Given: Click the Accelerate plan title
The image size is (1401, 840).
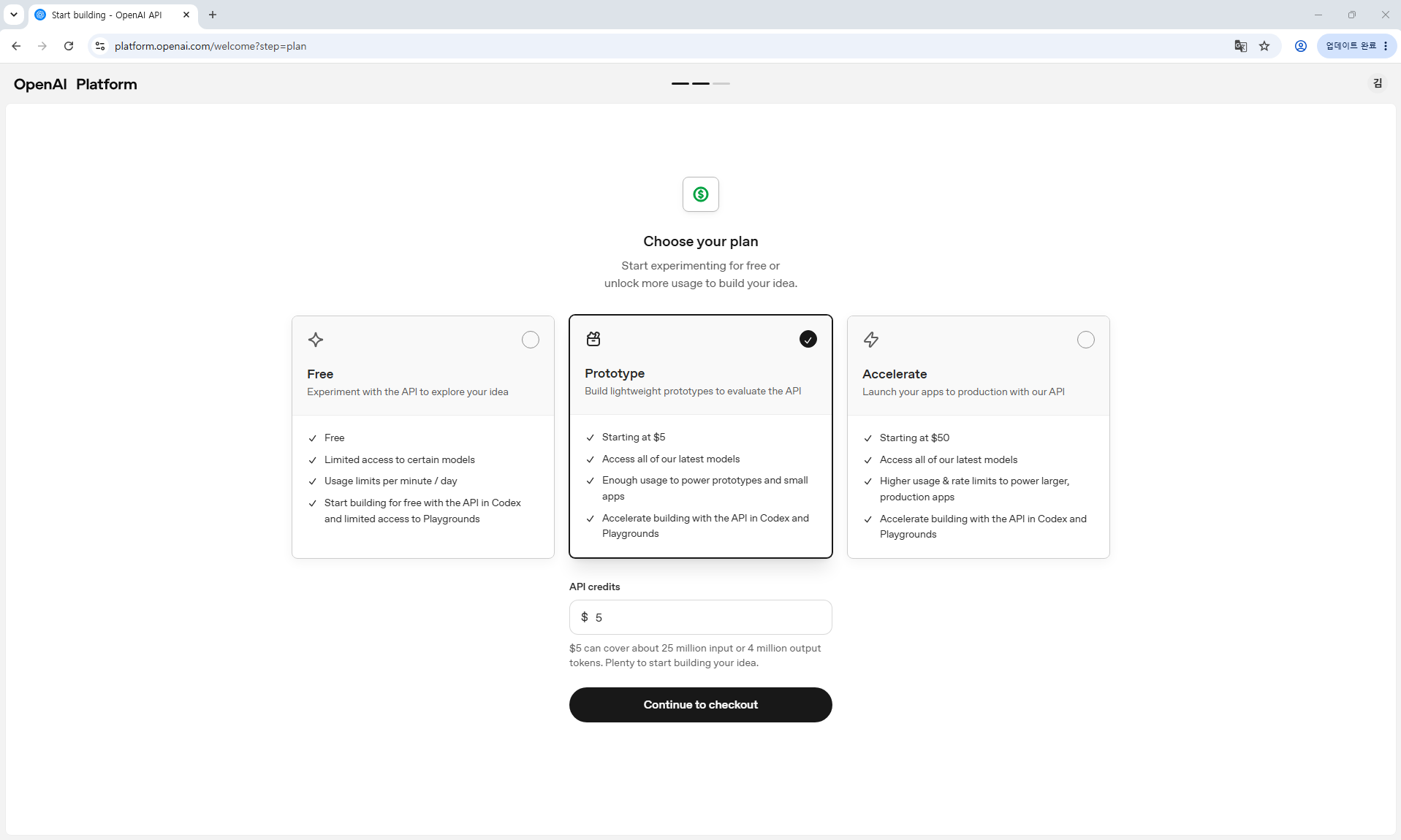Looking at the screenshot, I should click(895, 374).
